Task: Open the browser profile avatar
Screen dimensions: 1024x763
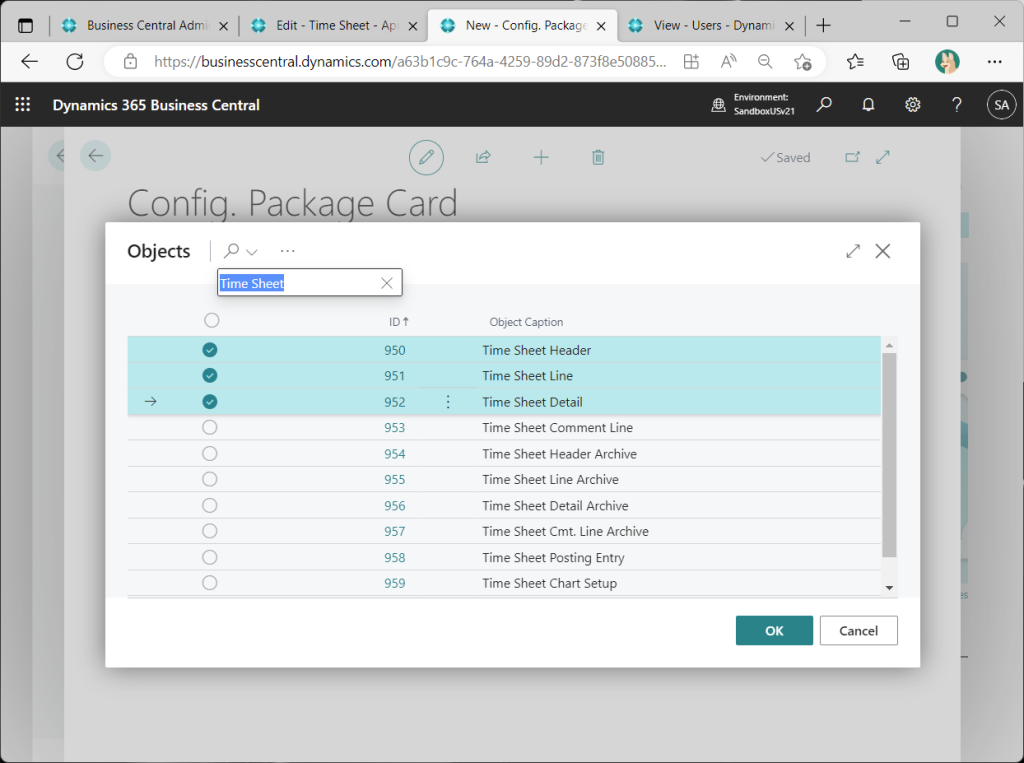Action: pos(947,62)
